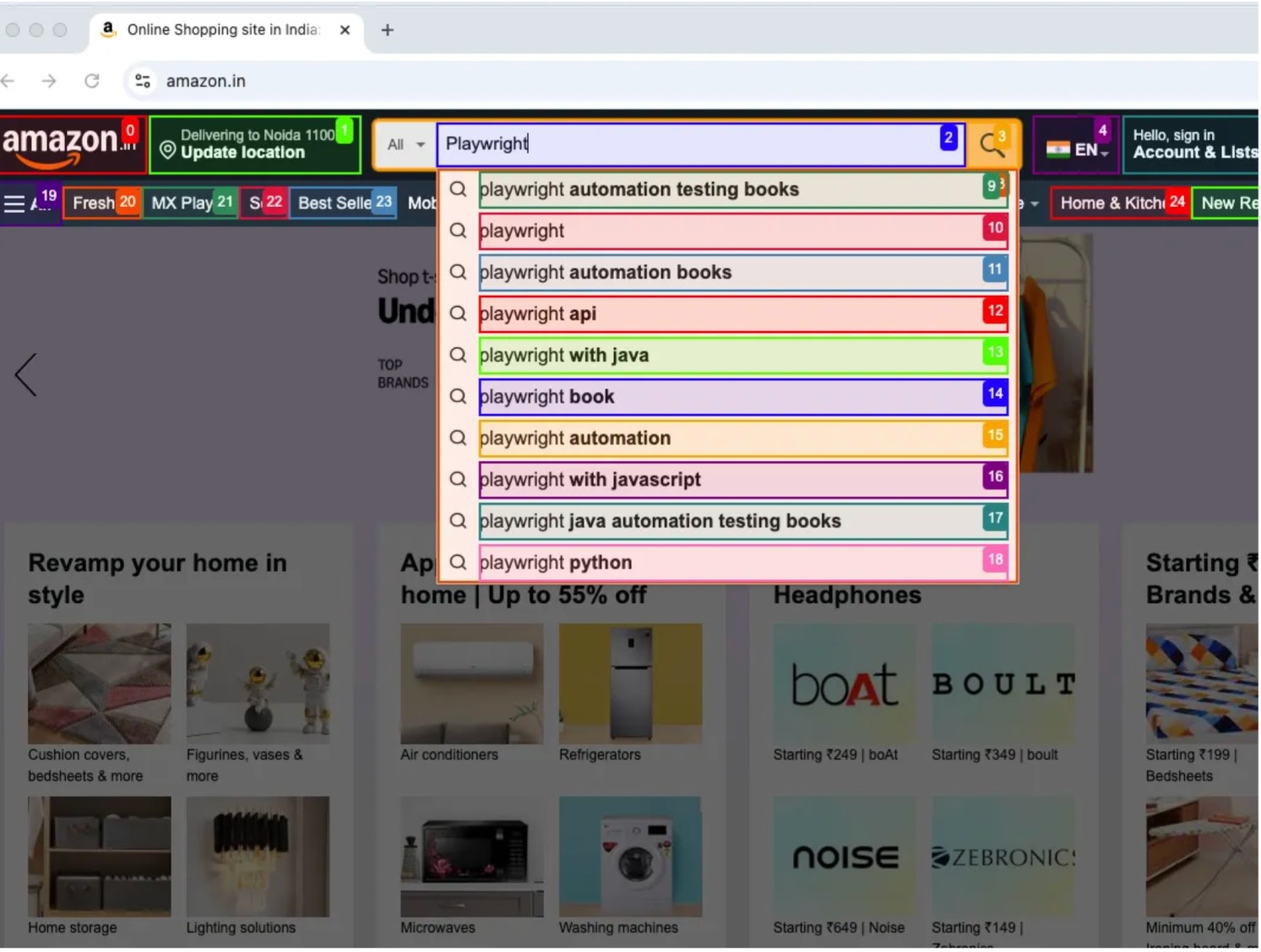Click inside the Playwright search field
The height and width of the screenshot is (952, 1261).
(700, 144)
